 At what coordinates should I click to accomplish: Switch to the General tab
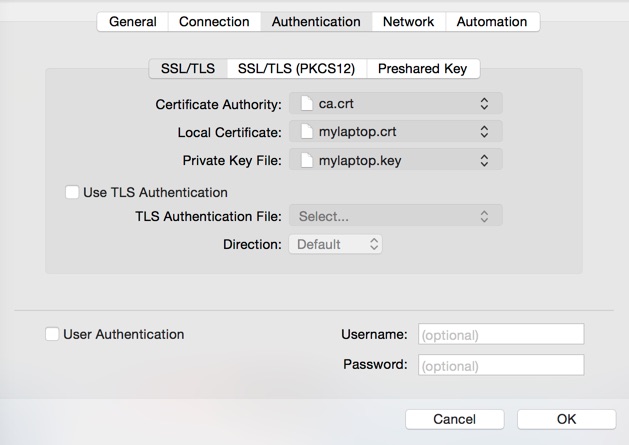(x=133, y=22)
